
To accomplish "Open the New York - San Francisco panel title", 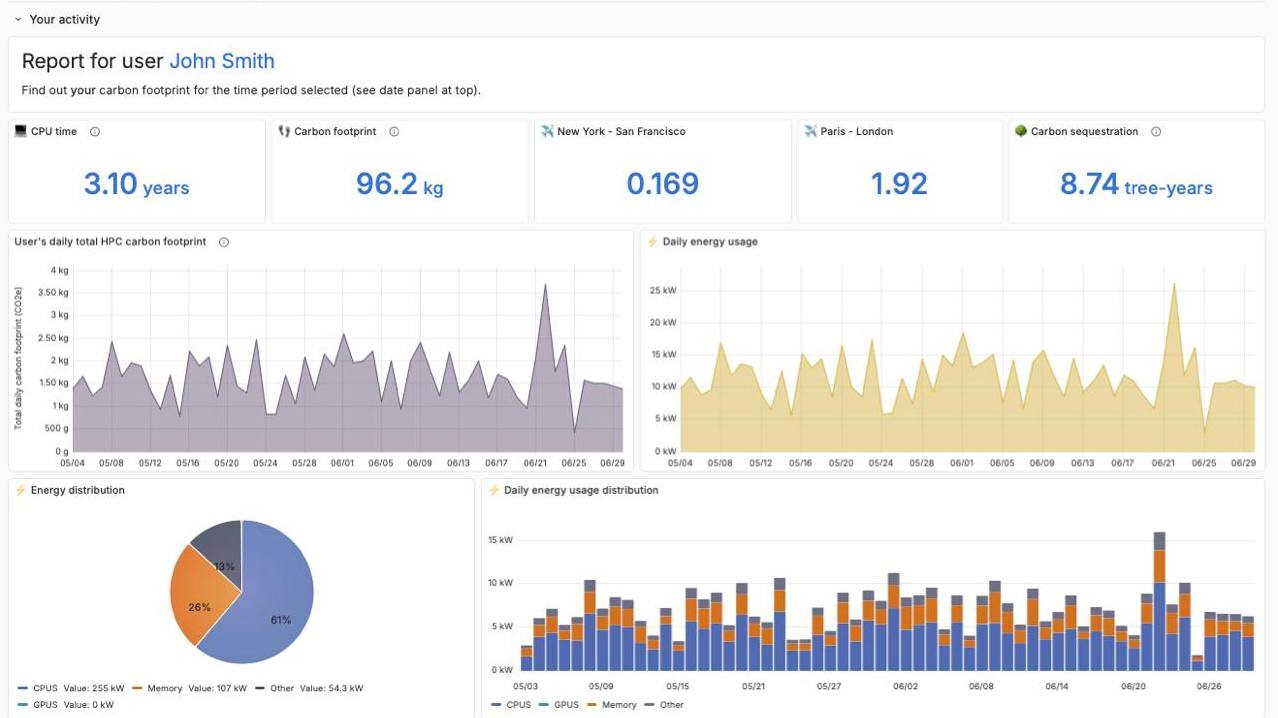I will click(621, 132).
